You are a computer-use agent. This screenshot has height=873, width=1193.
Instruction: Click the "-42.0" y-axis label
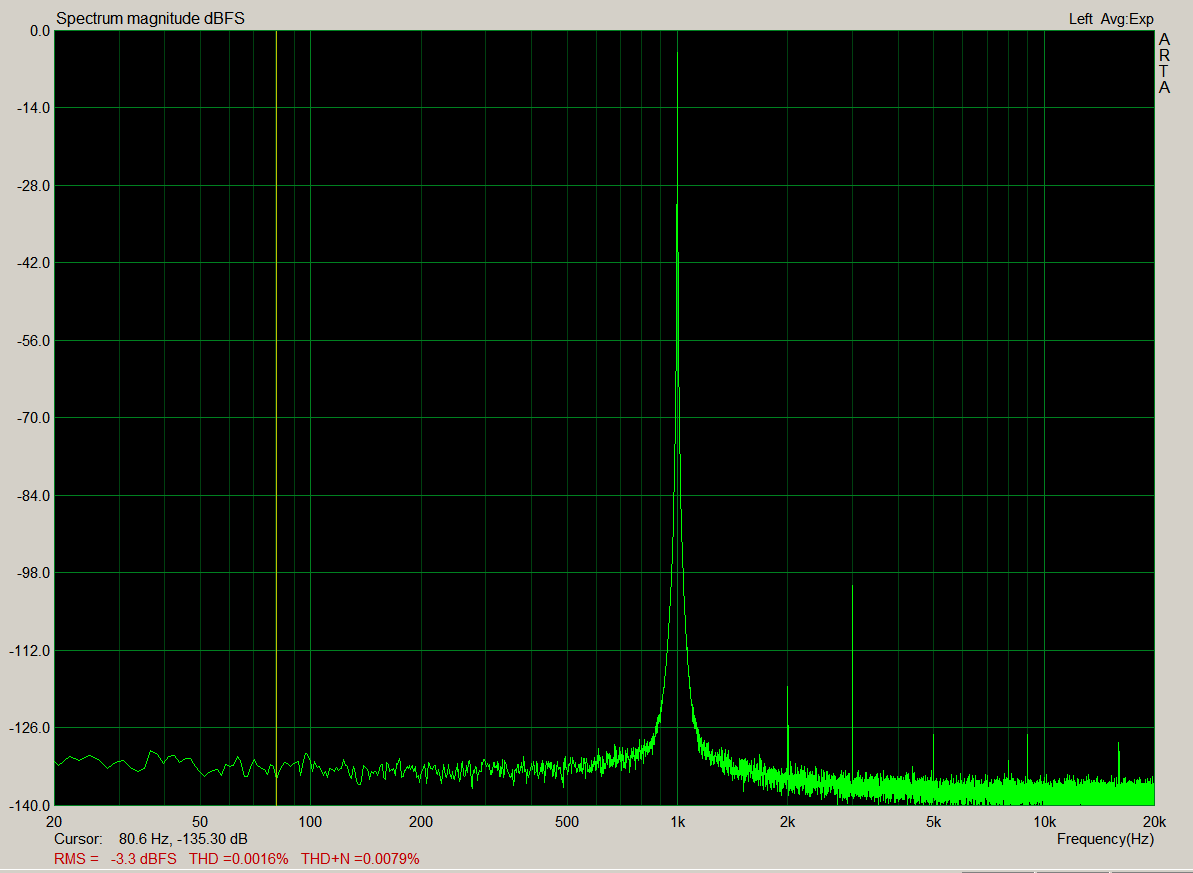coord(33,263)
